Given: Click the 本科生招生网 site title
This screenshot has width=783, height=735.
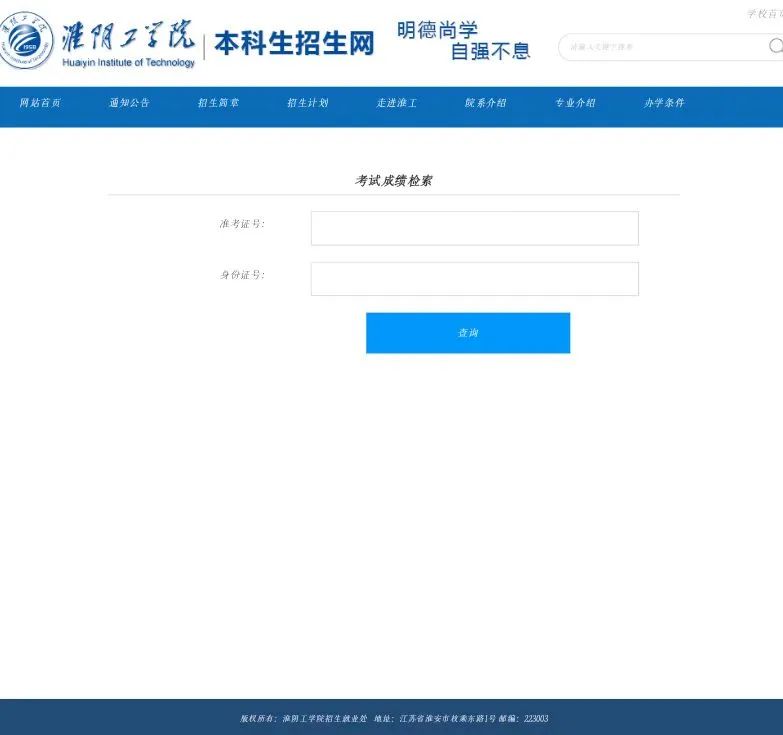Looking at the screenshot, I should [x=294, y=44].
